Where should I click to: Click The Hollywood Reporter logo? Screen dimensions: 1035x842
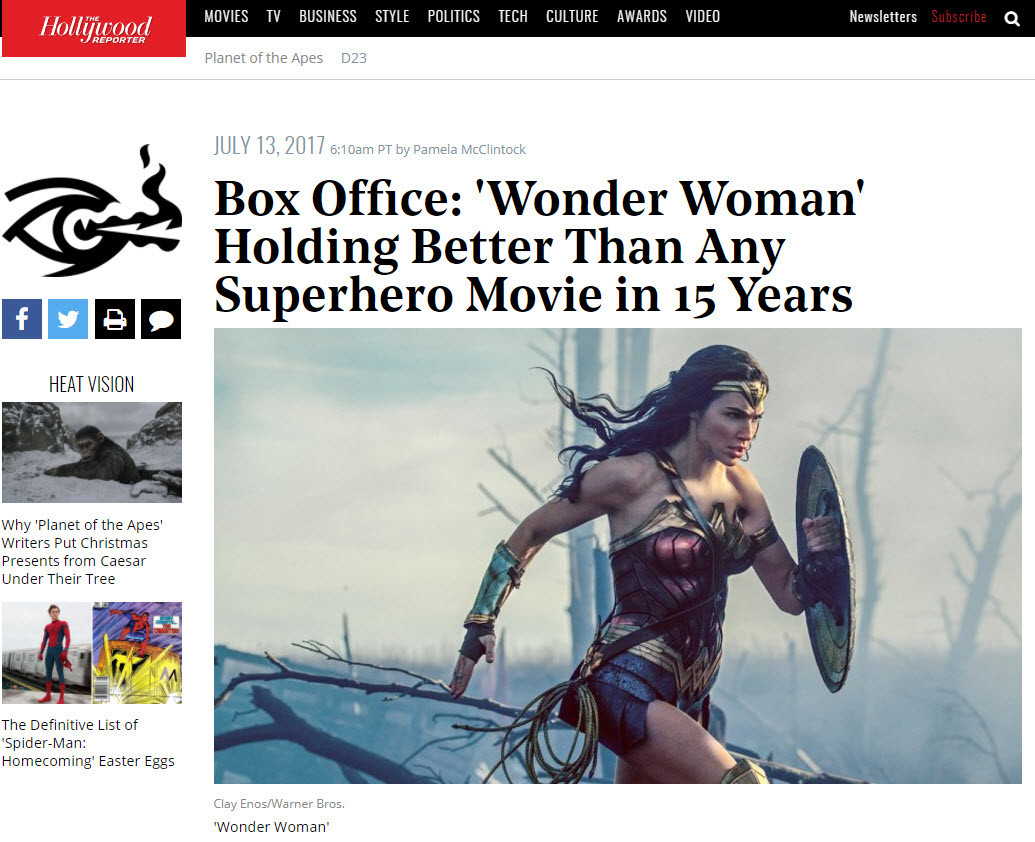[x=94, y=28]
